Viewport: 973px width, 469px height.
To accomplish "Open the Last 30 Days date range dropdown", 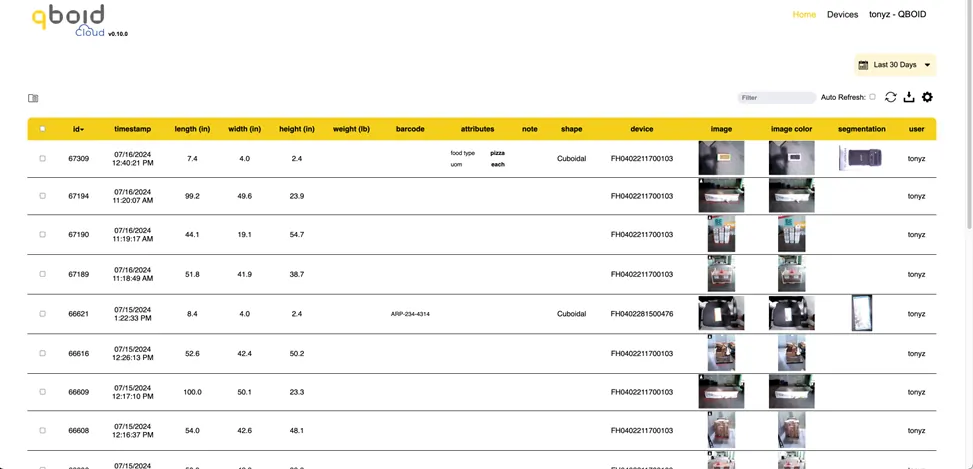I will click(895, 65).
